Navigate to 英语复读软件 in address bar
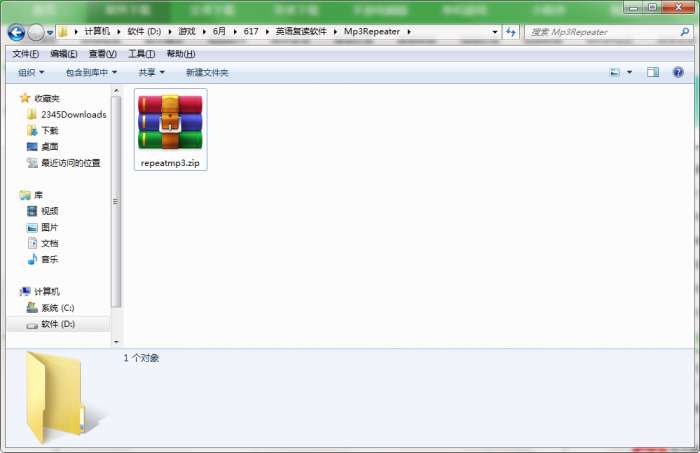The image size is (700, 453). pyautogui.click(x=301, y=32)
